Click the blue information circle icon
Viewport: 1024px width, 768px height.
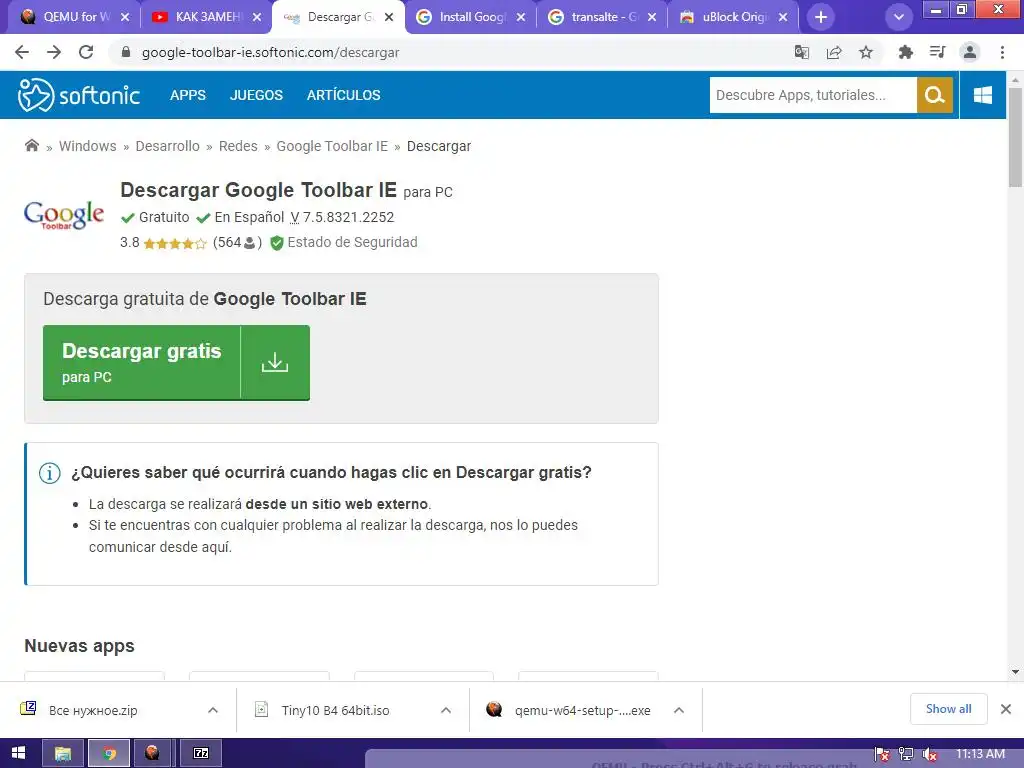50,473
